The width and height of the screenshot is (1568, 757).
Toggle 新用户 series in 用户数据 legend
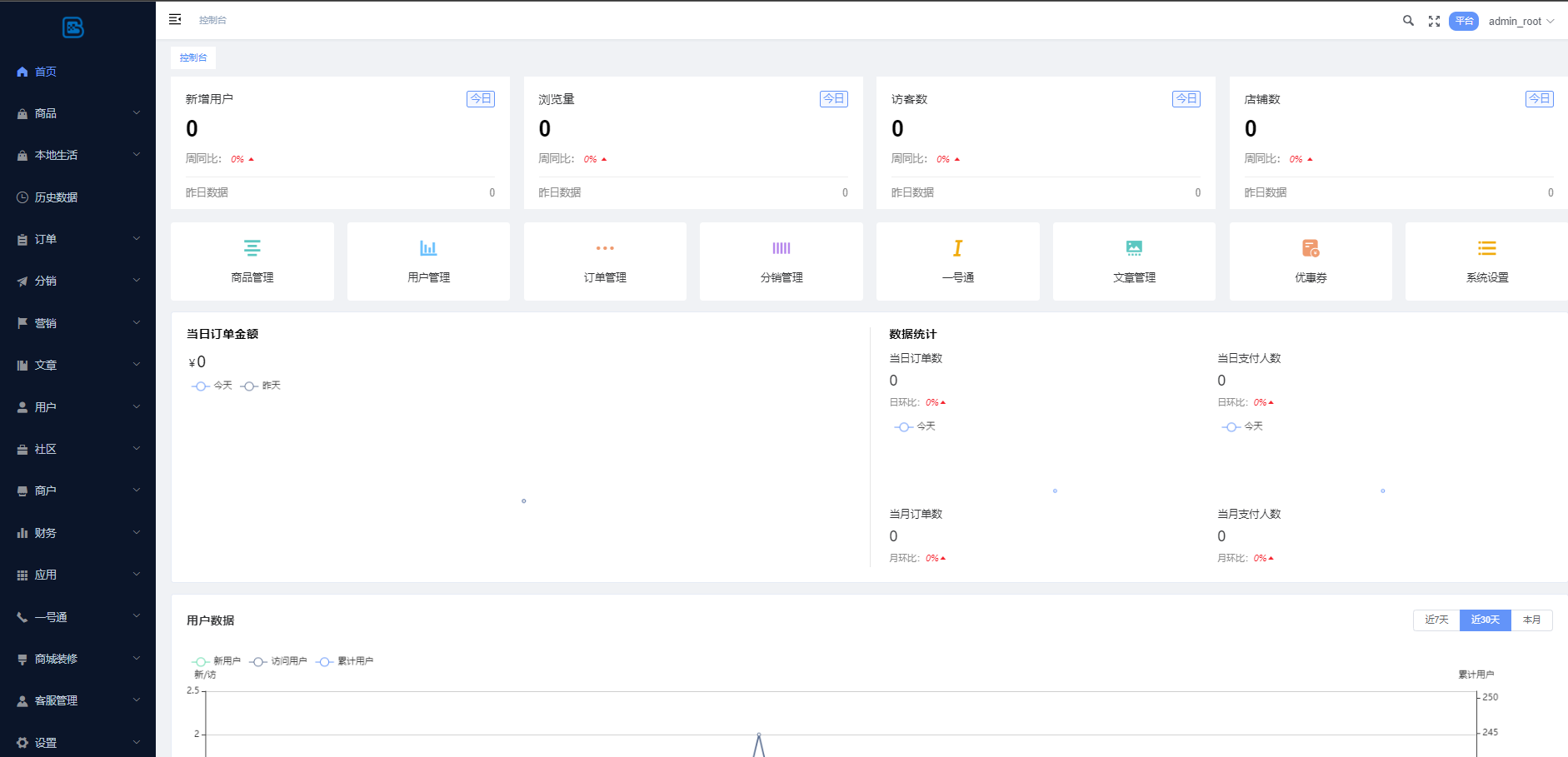[x=216, y=661]
